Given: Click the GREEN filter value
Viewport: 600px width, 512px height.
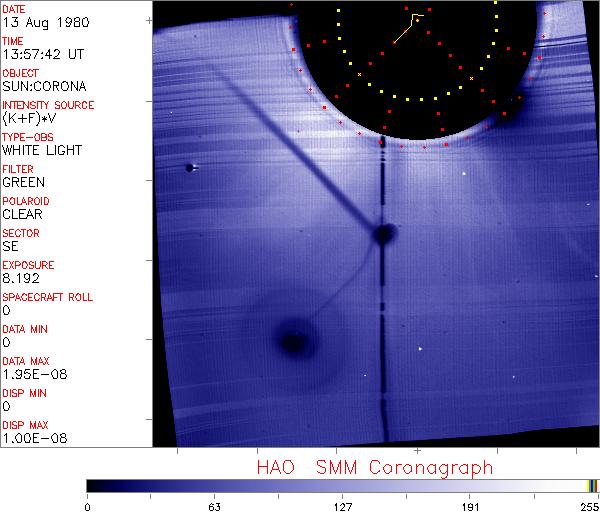Looking at the screenshot, I should (23, 182).
